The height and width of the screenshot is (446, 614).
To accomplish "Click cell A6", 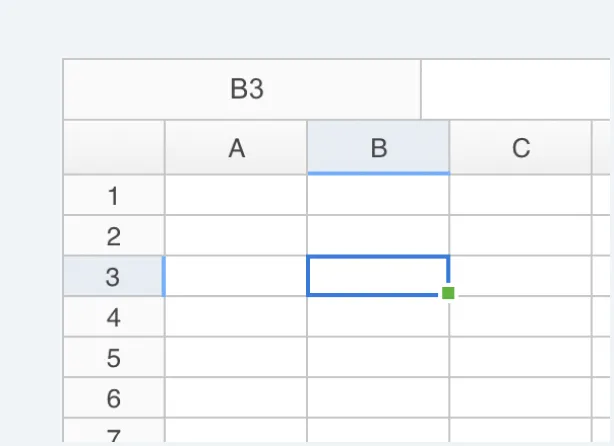I will 236,399.
